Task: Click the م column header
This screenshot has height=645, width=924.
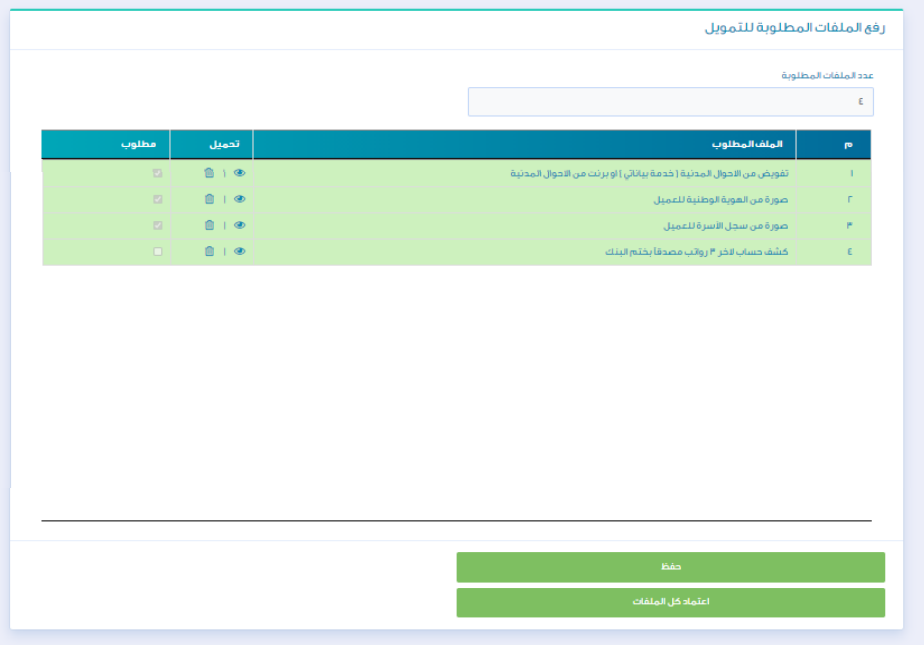Action: [833, 144]
